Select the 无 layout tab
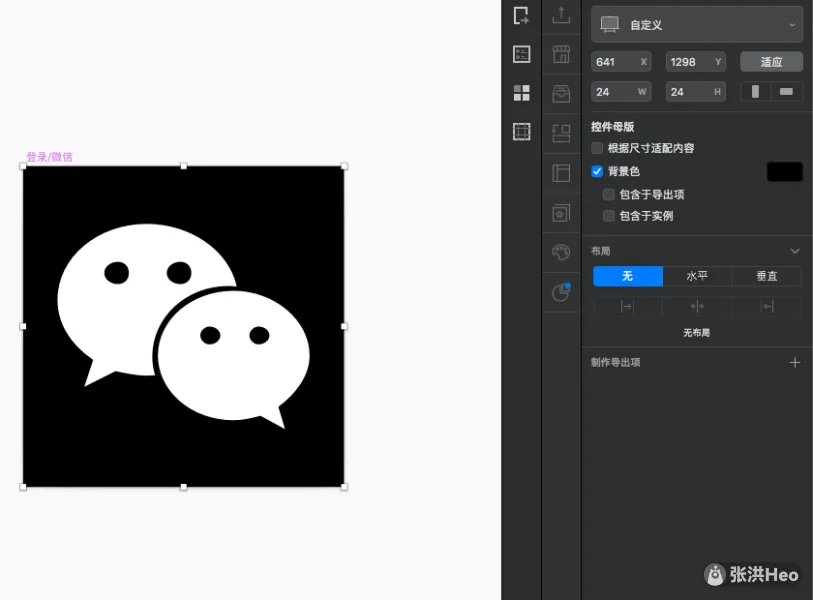Viewport: 813px width, 600px height. (628, 276)
